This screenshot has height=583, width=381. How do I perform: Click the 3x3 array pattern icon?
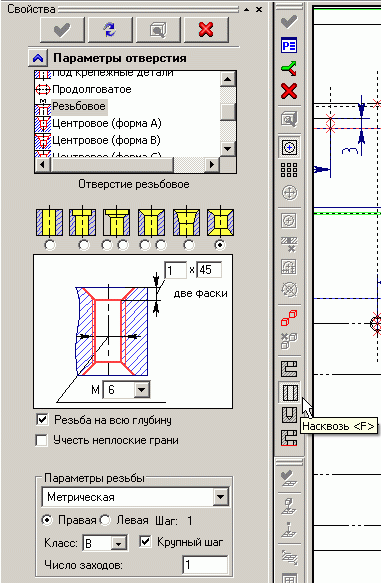click(289, 170)
